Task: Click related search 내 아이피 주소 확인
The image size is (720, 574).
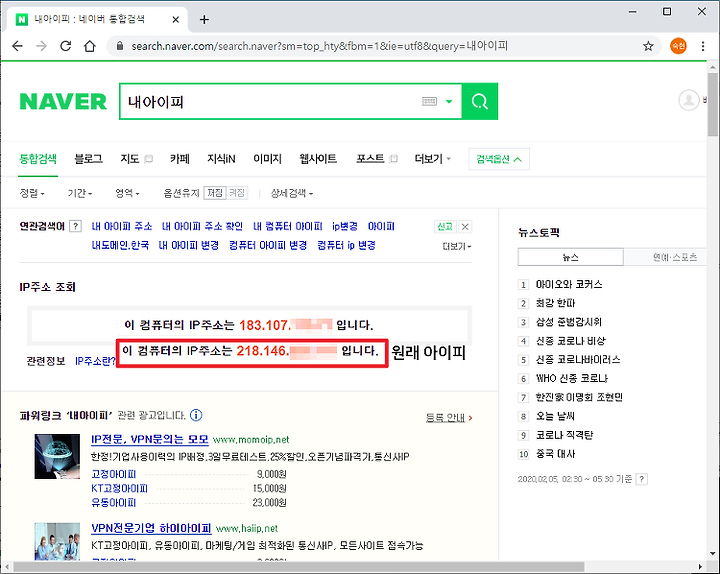Action: pyautogui.click(x=202, y=226)
